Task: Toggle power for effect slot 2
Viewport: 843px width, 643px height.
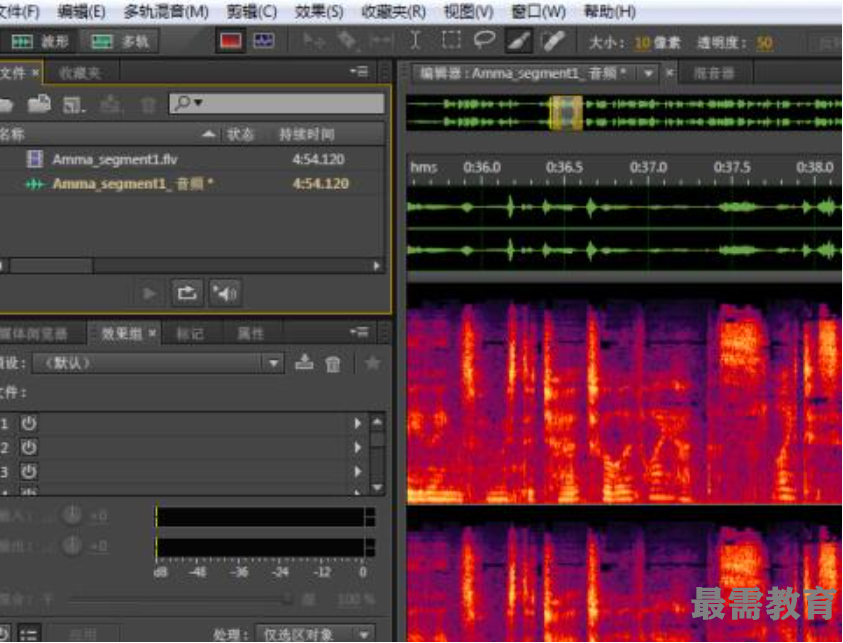Action: click(28, 447)
